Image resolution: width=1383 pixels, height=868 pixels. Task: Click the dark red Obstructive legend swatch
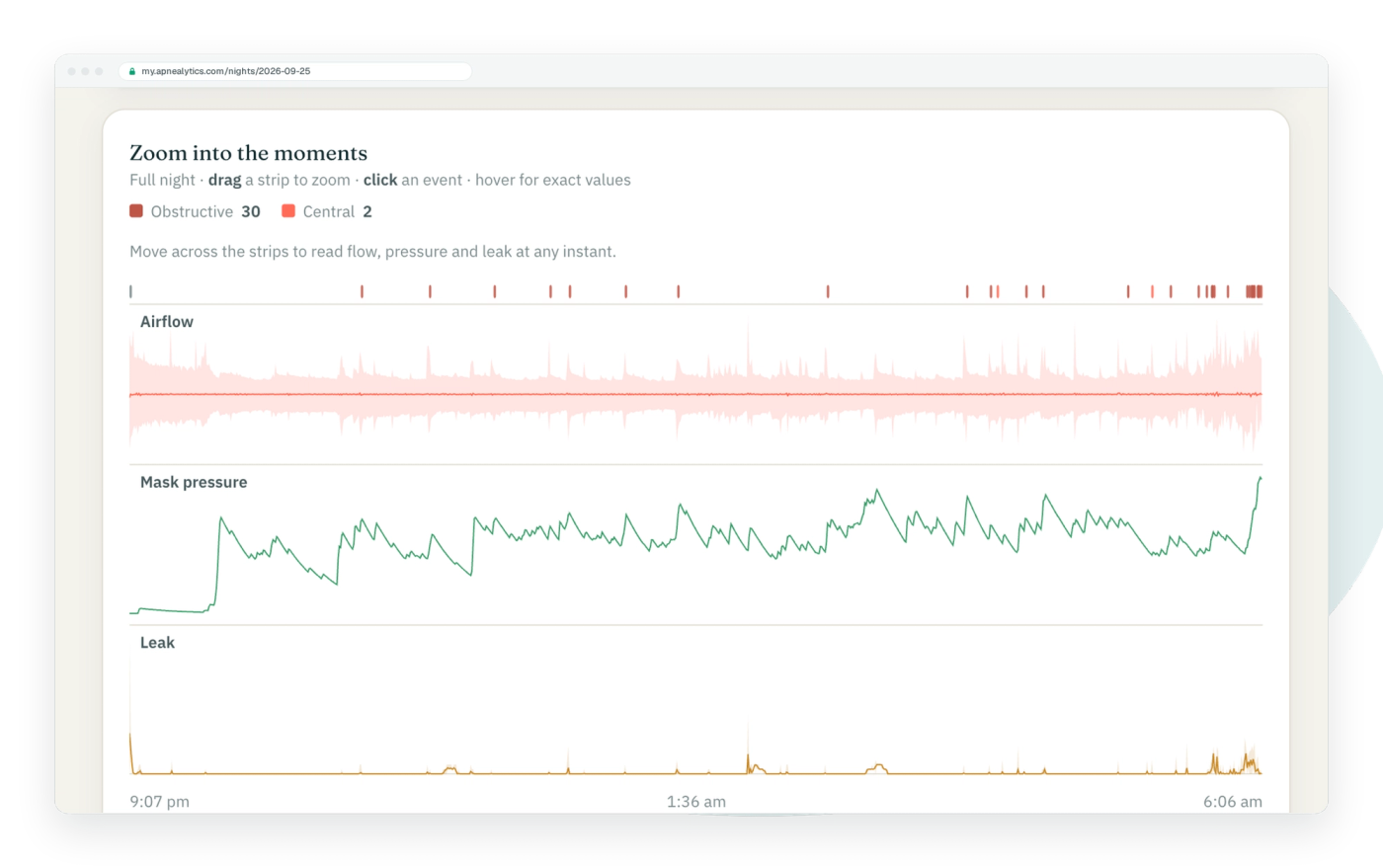pyautogui.click(x=136, y=210)
